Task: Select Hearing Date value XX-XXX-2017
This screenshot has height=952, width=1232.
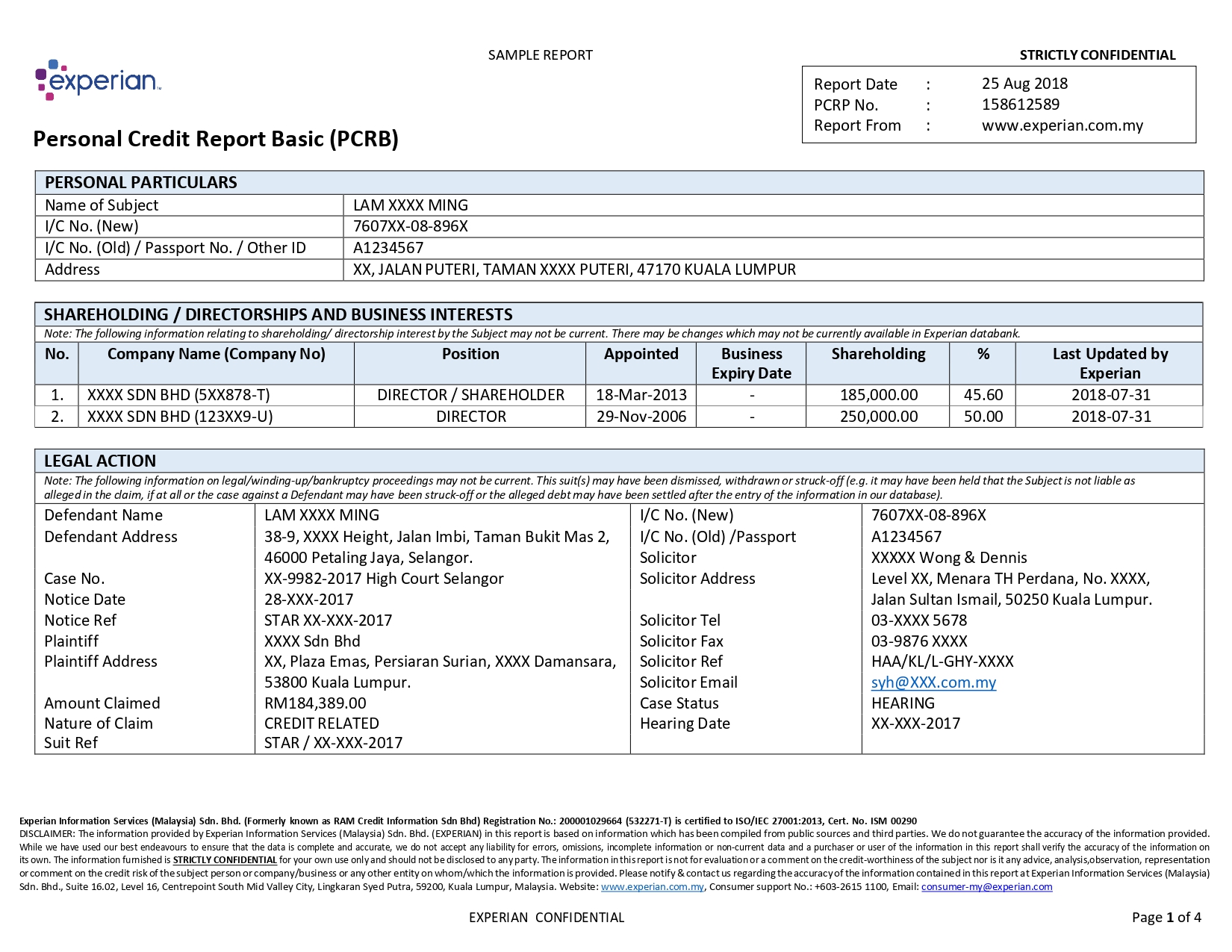Action: [915, 724]
